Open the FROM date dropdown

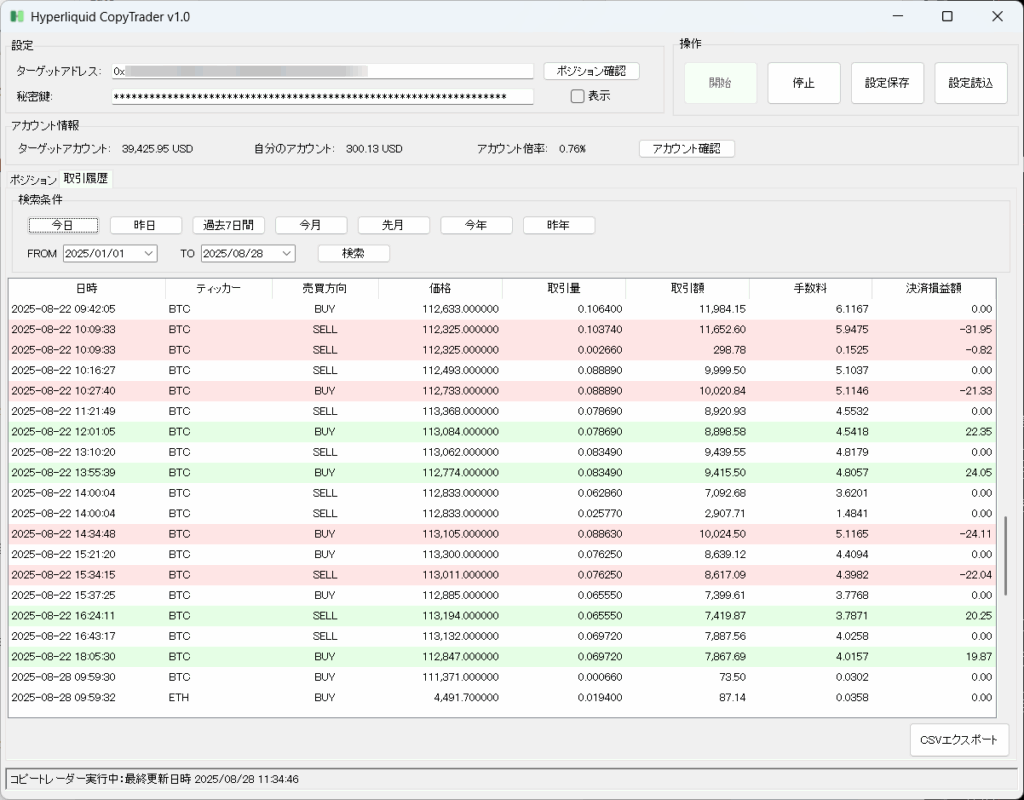(149, 253)
